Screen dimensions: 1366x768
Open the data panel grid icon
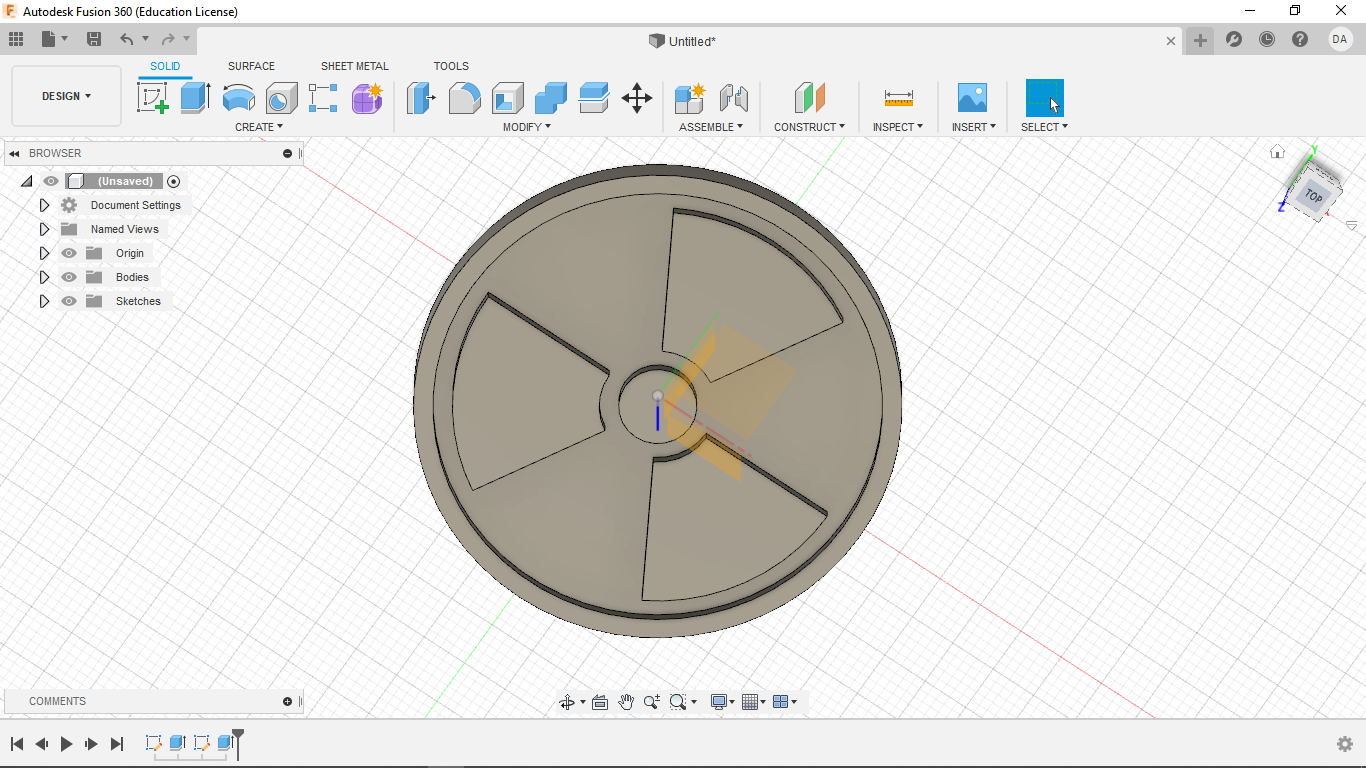(x=16, y=39)
